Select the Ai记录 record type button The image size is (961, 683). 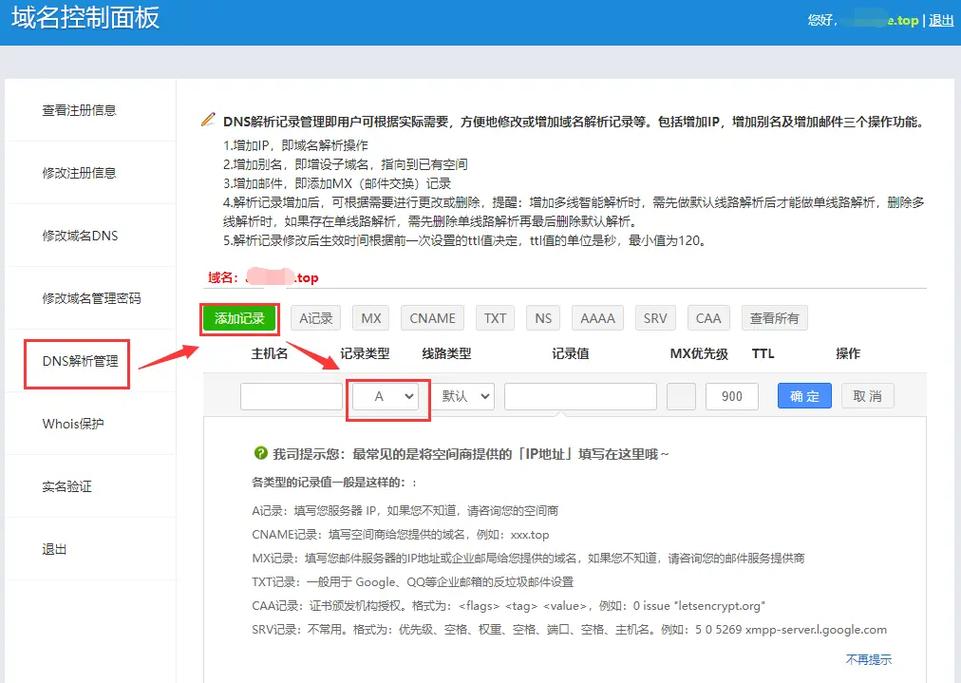[x=315, y=317]
